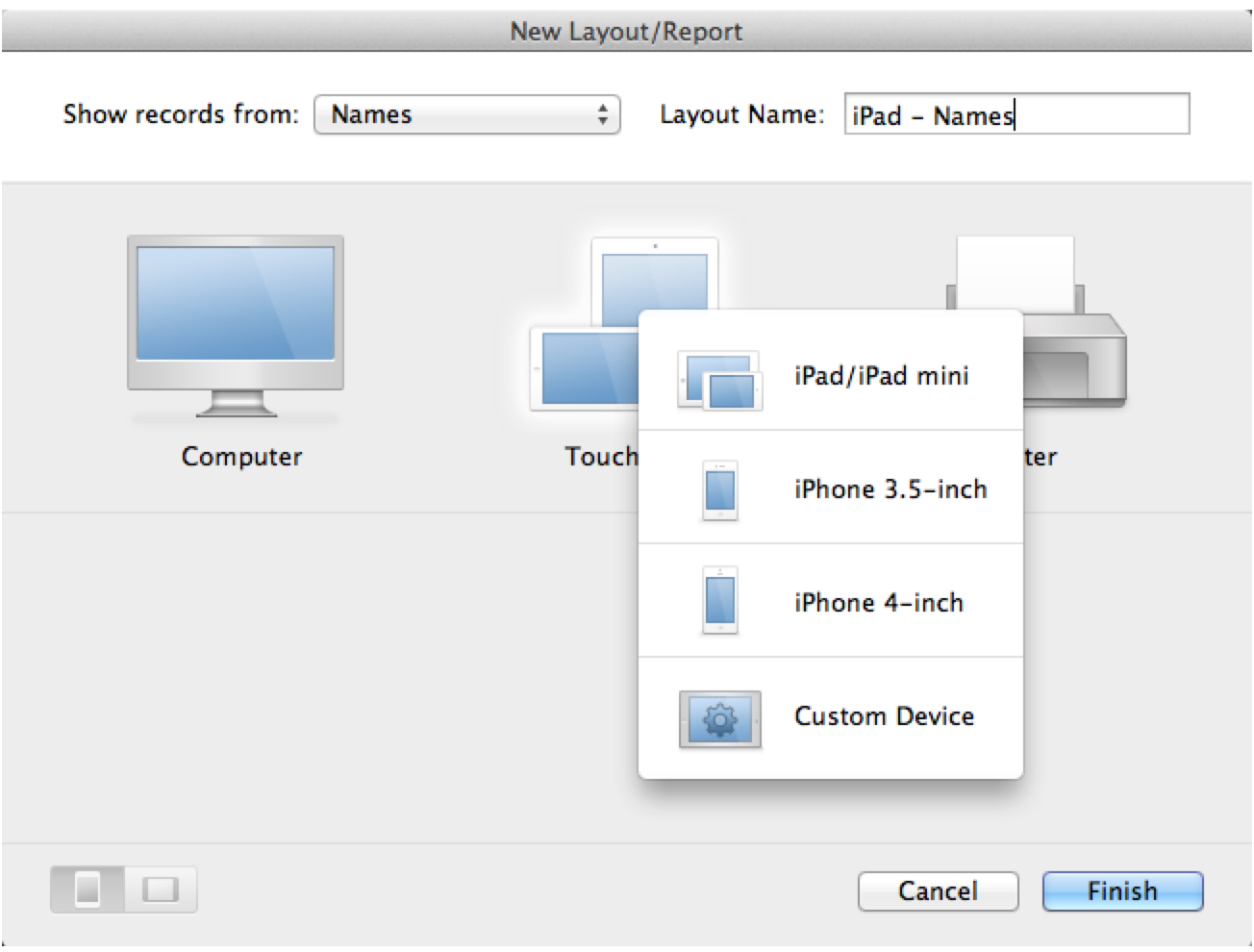1254x952 pixels.
Task: Pick iPhone 3.5-inch menu entry
Action: [x=890, y=489]
